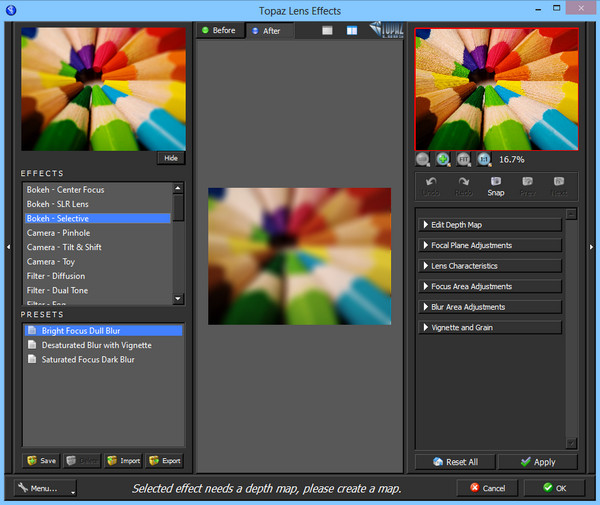600x505 pixels.
Task: Toggle the Before preview view
Action: [219, 30]
